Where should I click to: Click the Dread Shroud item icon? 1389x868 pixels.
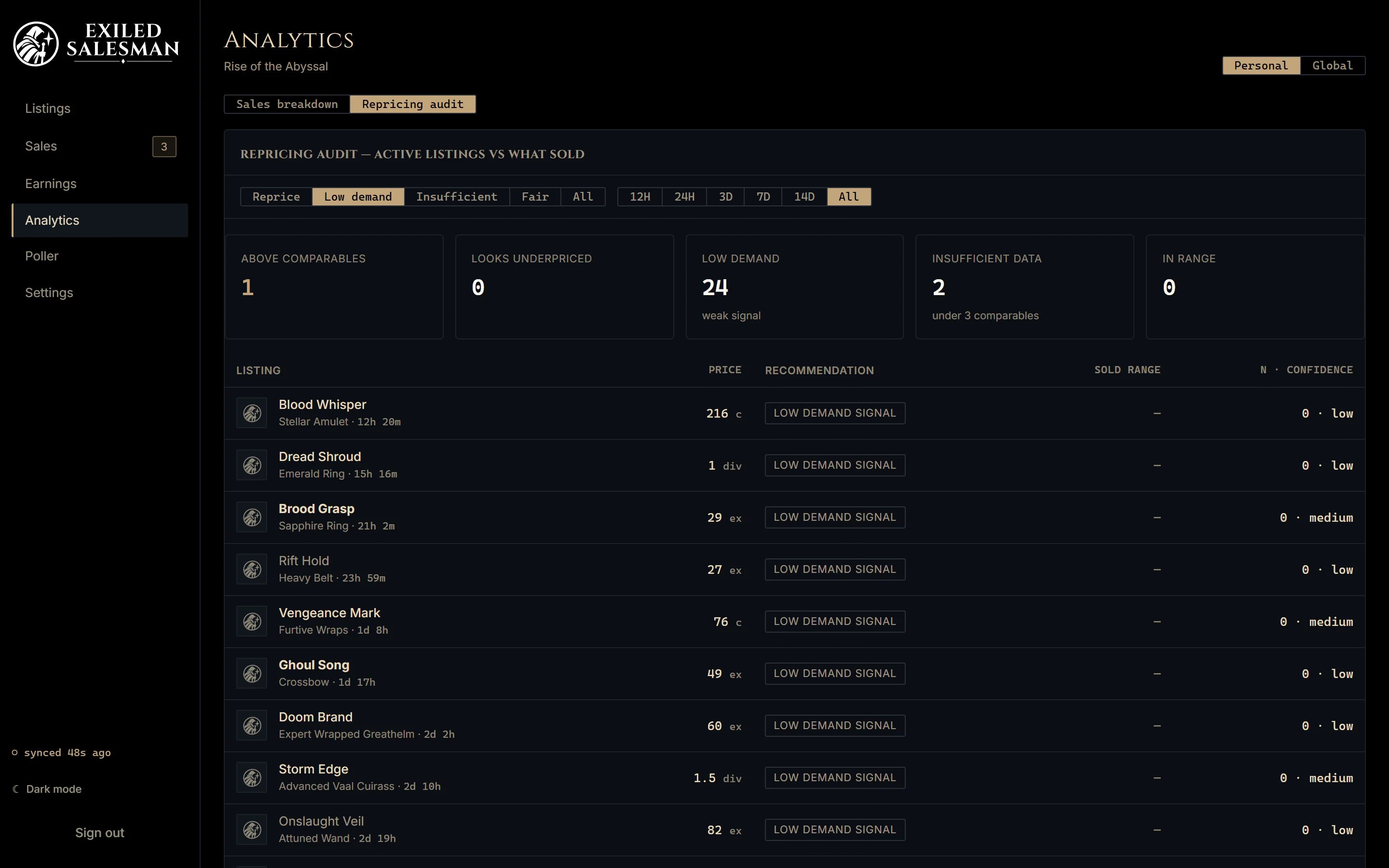click(x=252, y=465)
